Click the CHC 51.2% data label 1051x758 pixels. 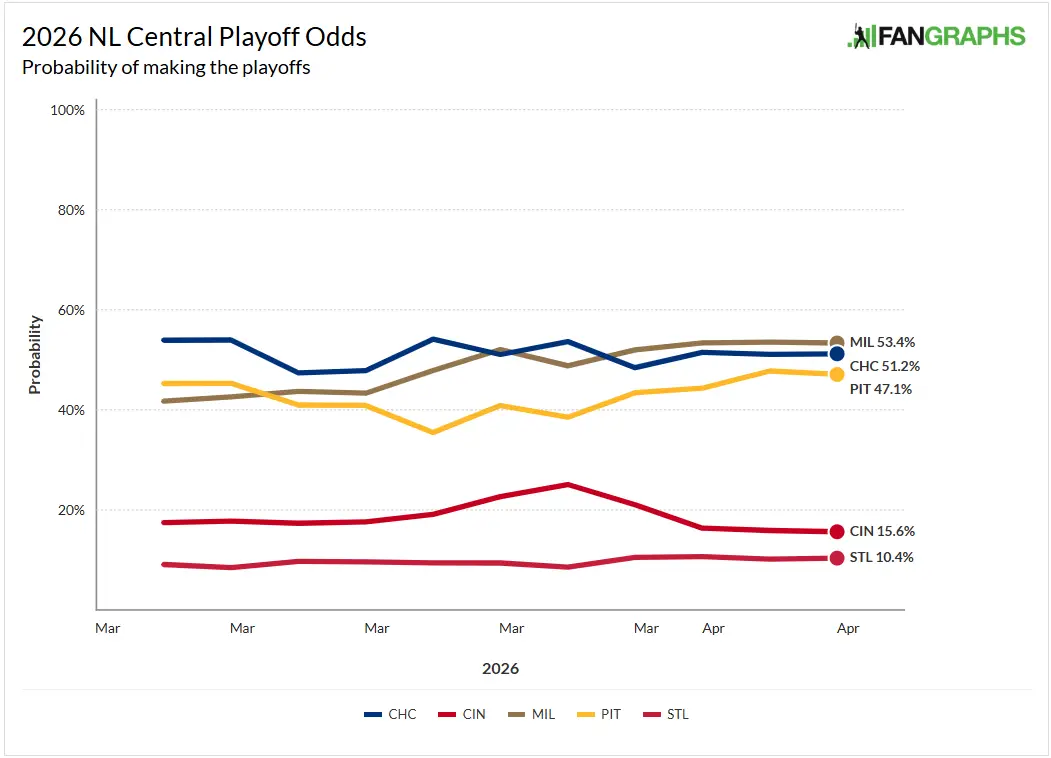(x=884, y=366)
